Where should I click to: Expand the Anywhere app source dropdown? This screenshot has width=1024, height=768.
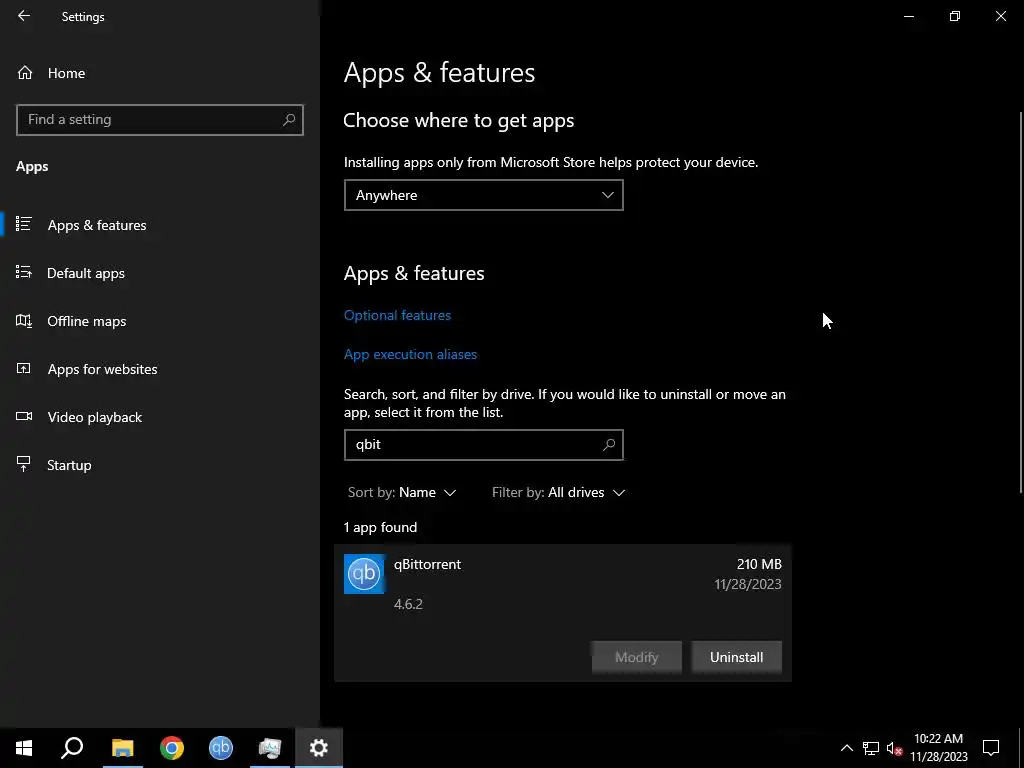tap(483, 195)
